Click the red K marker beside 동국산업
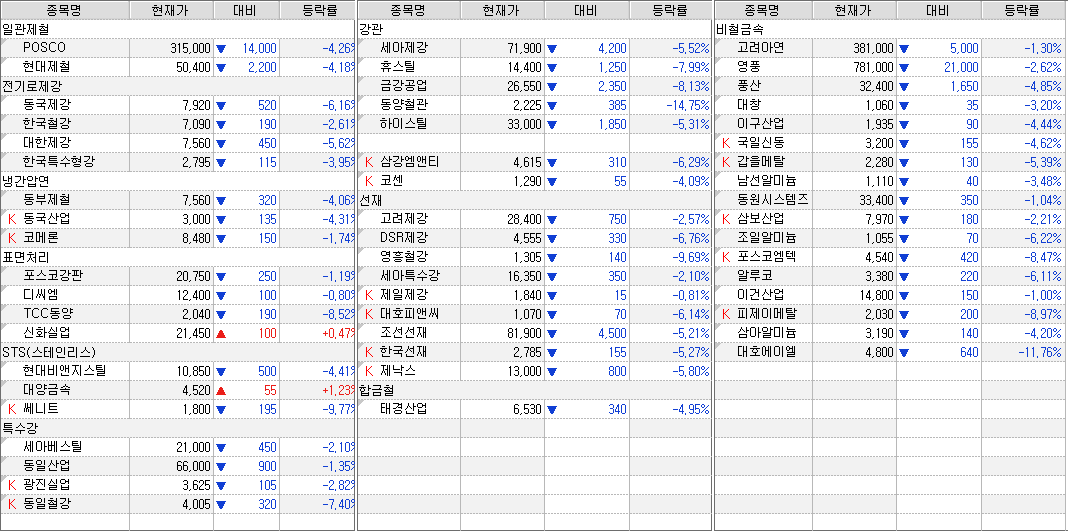 point(12,218)
